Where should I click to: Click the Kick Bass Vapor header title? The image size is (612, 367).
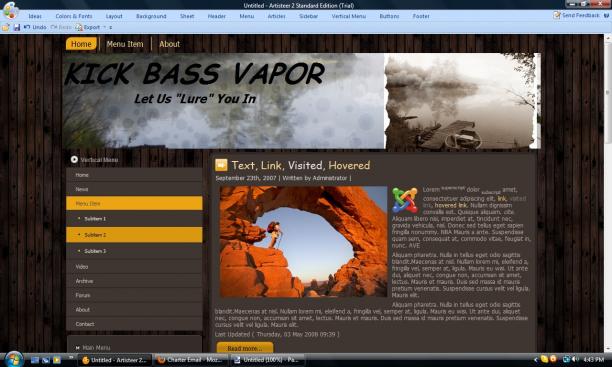tap(194, 73)
